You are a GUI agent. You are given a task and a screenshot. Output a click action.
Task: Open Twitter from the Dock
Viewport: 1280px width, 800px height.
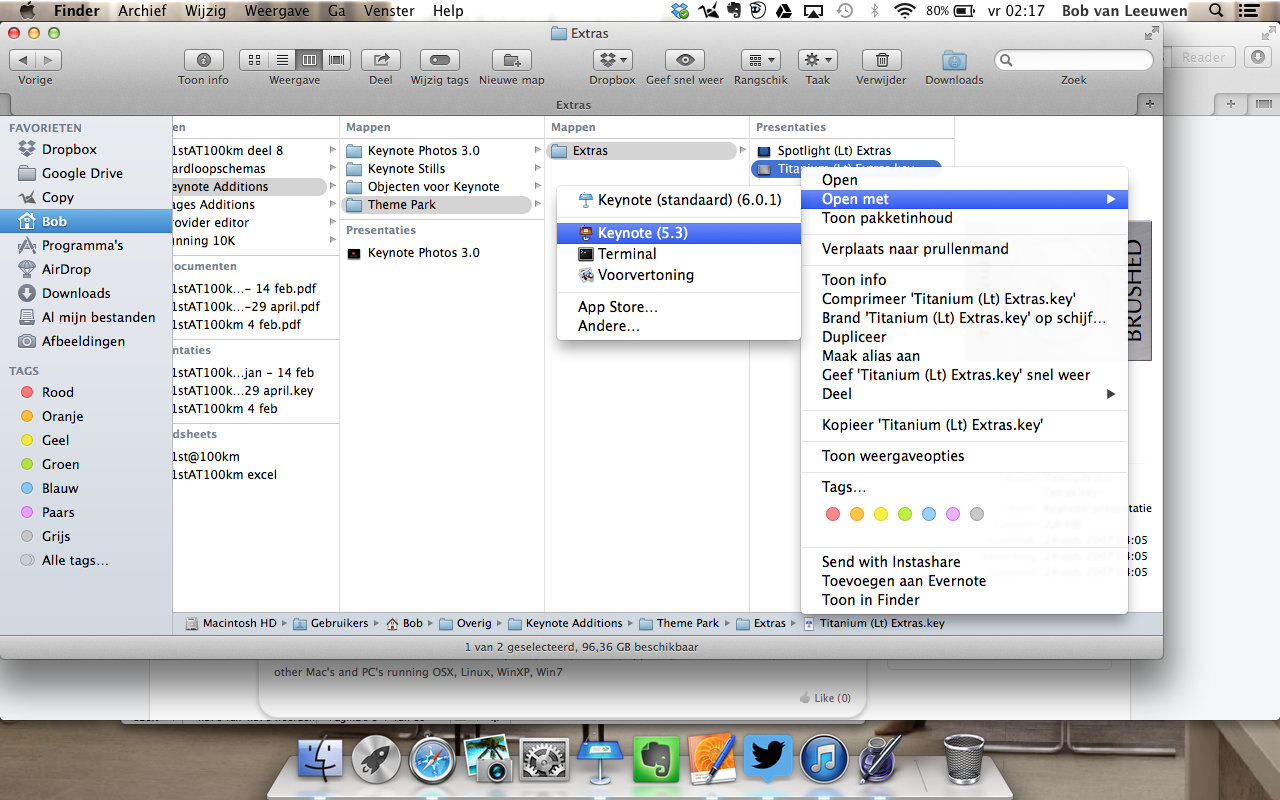[x=768, y=759]
